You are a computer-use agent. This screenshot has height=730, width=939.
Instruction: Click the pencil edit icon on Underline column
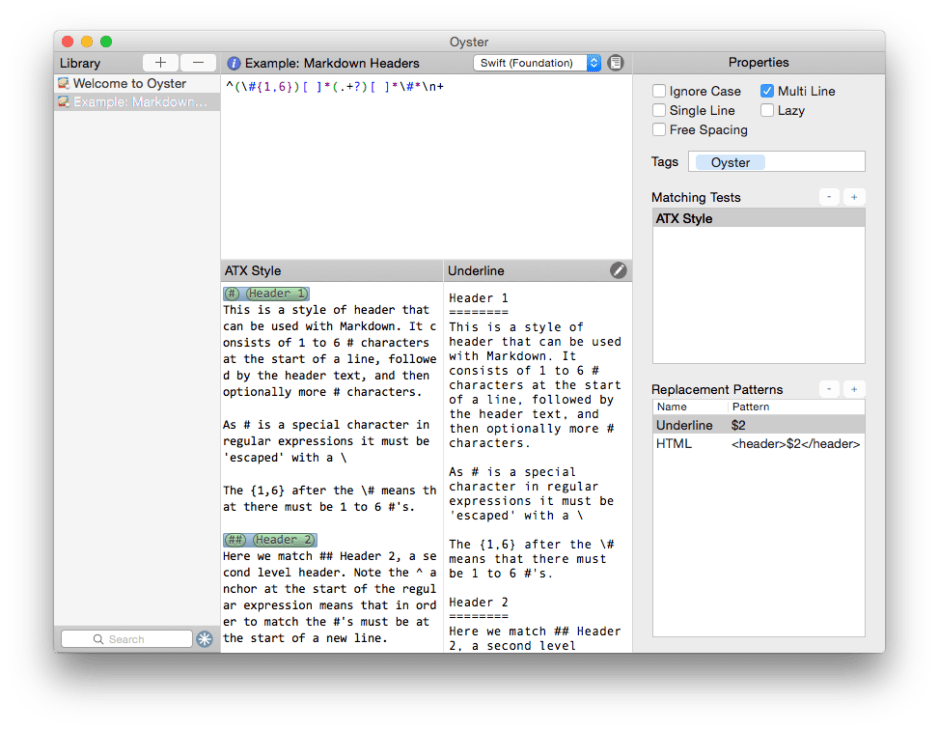click(x=618, y=270)
